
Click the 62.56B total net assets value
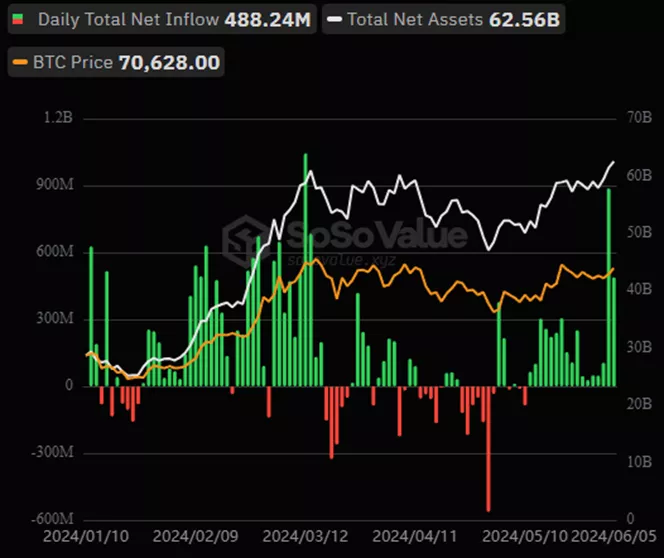coord(523,19)
